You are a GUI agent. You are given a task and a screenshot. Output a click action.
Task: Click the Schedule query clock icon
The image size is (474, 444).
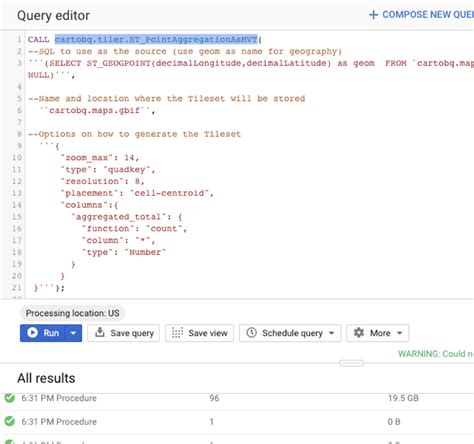[251, 332]
